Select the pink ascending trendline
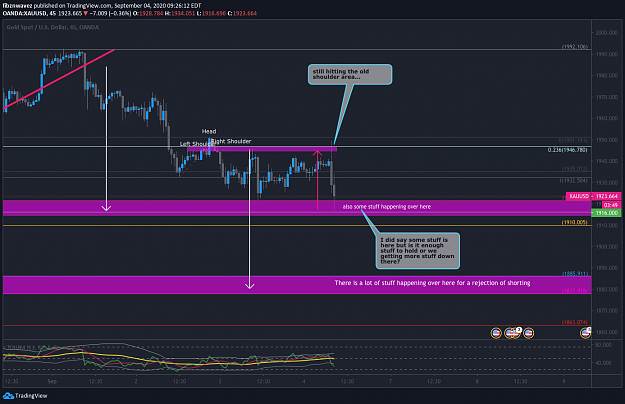Viewport: 625px width, 404px height. pos(59,79)
